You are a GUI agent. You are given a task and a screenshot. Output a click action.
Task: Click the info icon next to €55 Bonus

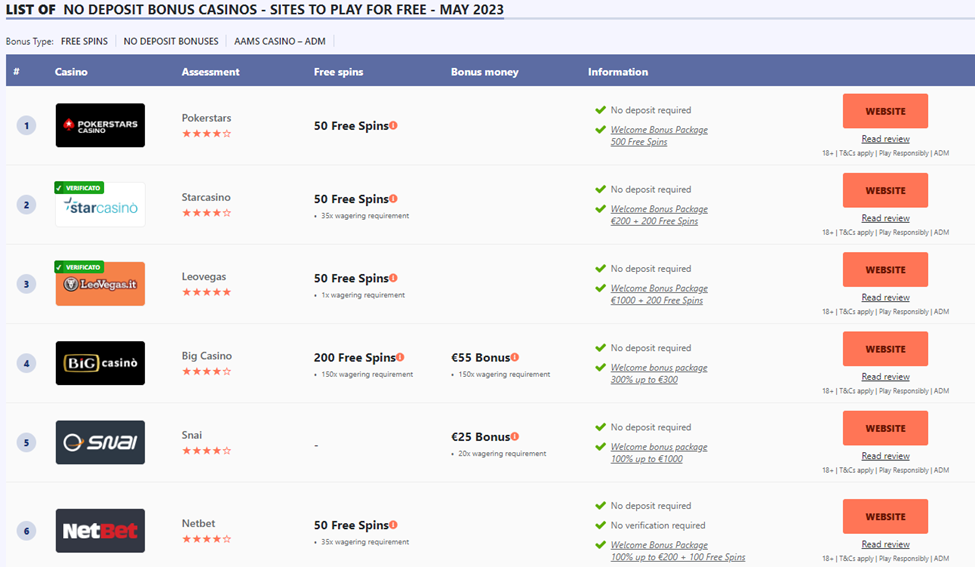pyautogui.click(x=515, y=357)
